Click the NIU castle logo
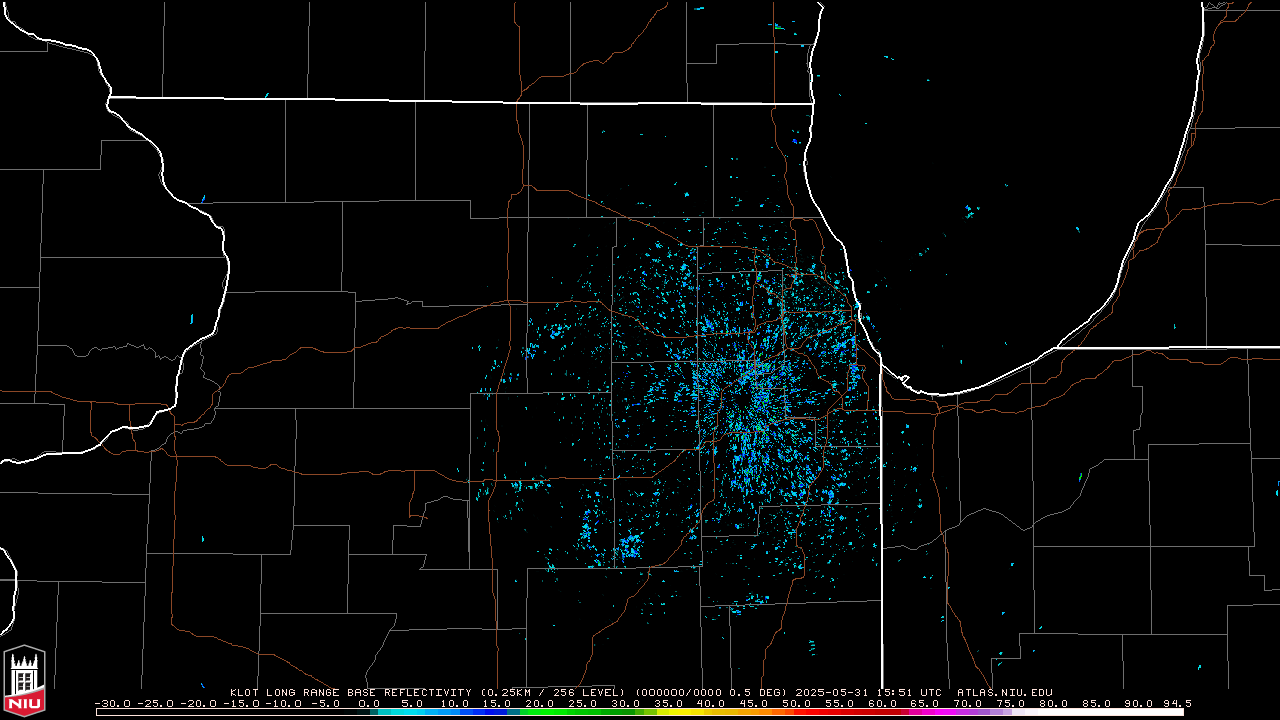 [x=24, y=681]
